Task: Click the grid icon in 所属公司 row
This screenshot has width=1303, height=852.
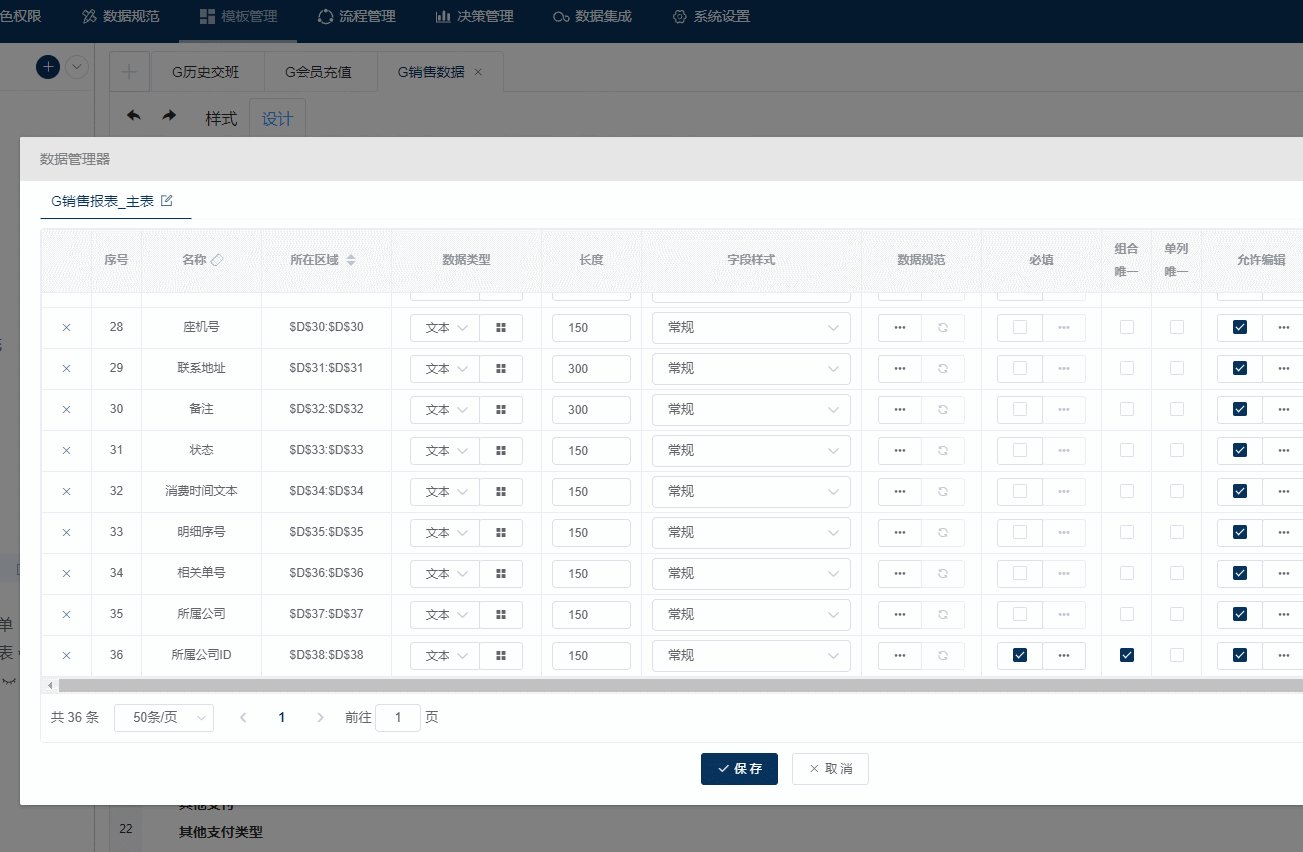Action: coord(501,615)
